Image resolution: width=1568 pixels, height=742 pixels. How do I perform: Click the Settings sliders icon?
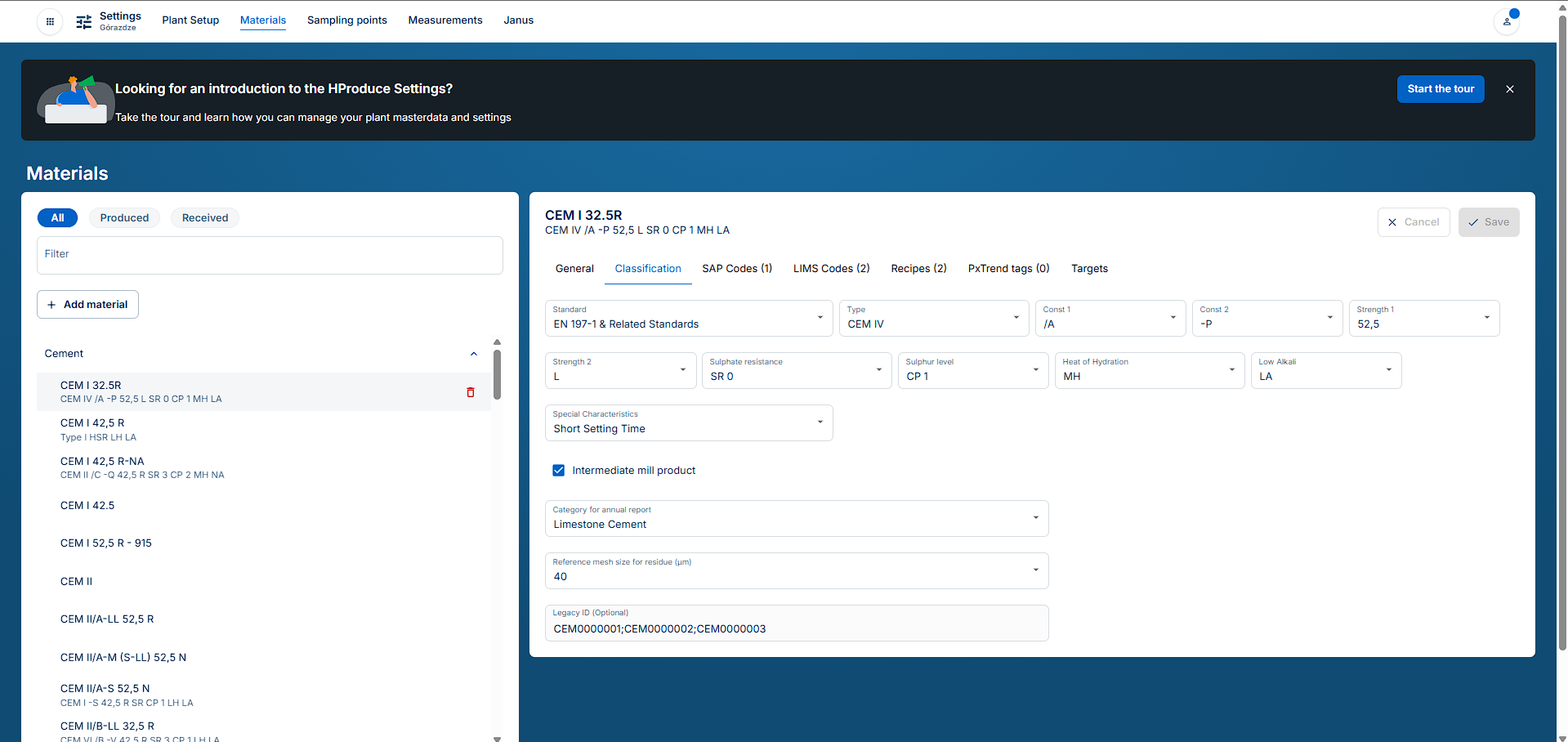[83, 22]
